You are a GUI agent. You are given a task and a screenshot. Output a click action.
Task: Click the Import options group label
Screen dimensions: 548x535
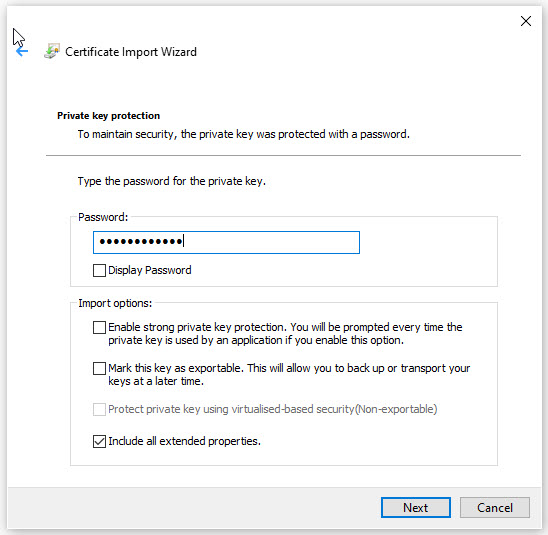tap(115, 303)
